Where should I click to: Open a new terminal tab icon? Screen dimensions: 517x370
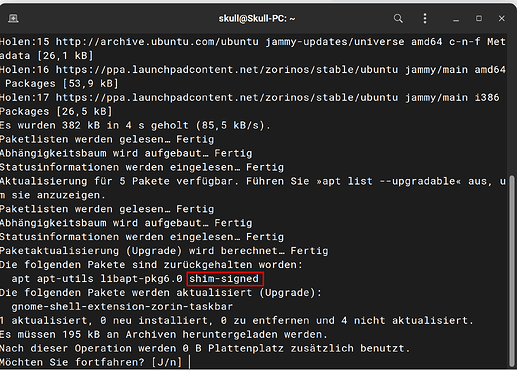click(13, 18)
